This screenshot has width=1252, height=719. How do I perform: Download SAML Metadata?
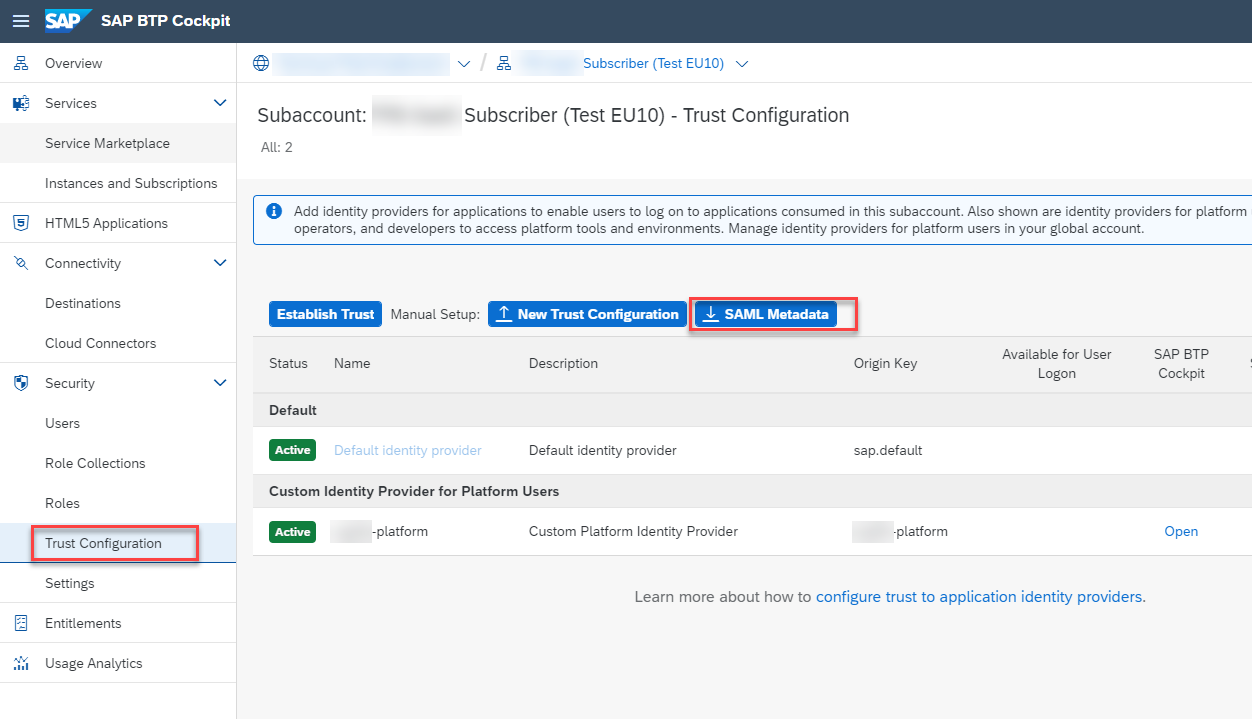(766, 314)
